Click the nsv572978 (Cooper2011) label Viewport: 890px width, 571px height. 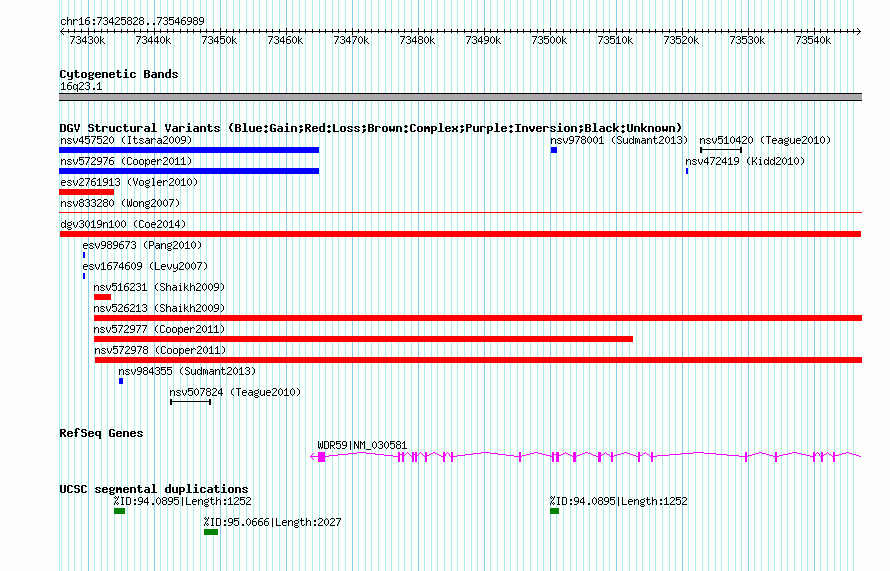tap(160, 350)
